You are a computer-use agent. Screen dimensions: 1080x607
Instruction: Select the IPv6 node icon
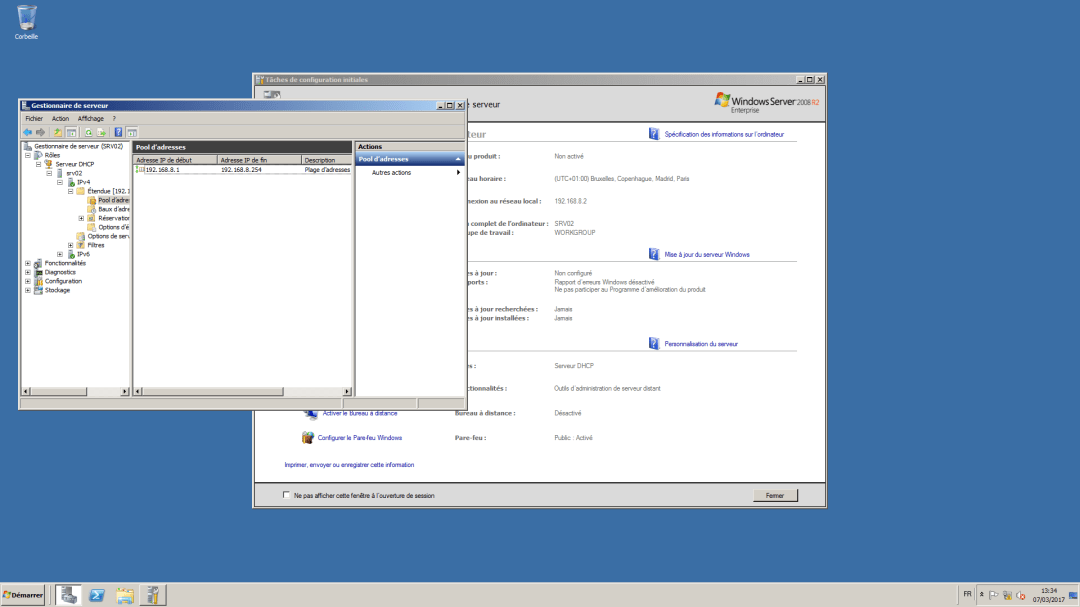coord(71,253)
